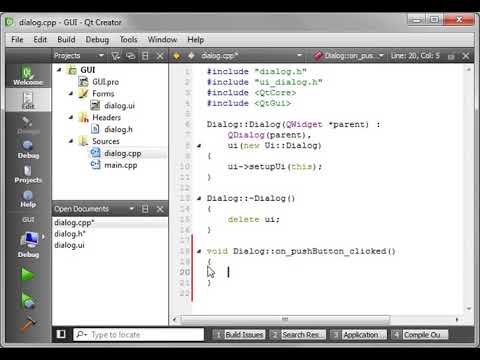480x360 pixels.
Task: Open the Dialog::on_pus... symbol dropdown
Action: pyautogui.click(x=382, y=55)
